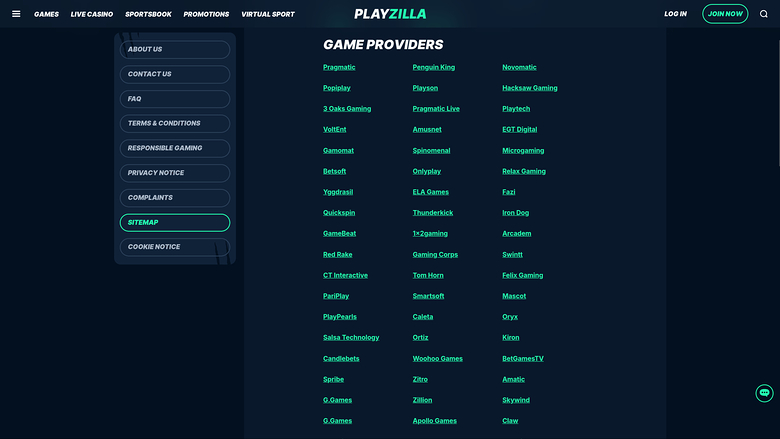Open the Microgaming link

click(523, 151)
